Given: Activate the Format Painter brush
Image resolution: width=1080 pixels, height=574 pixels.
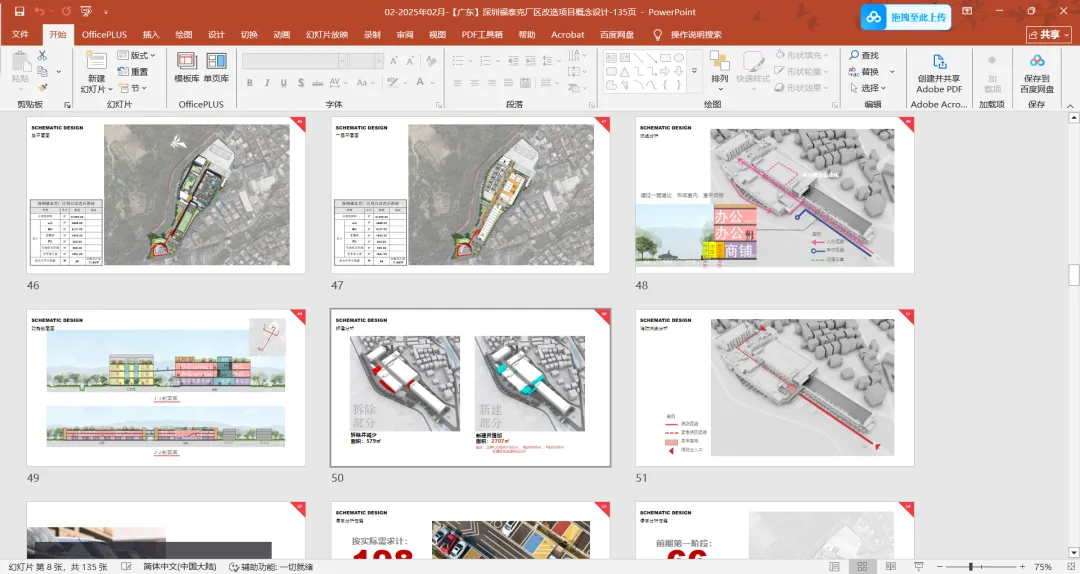Looking at the screenshot, I should coord(42,88).
